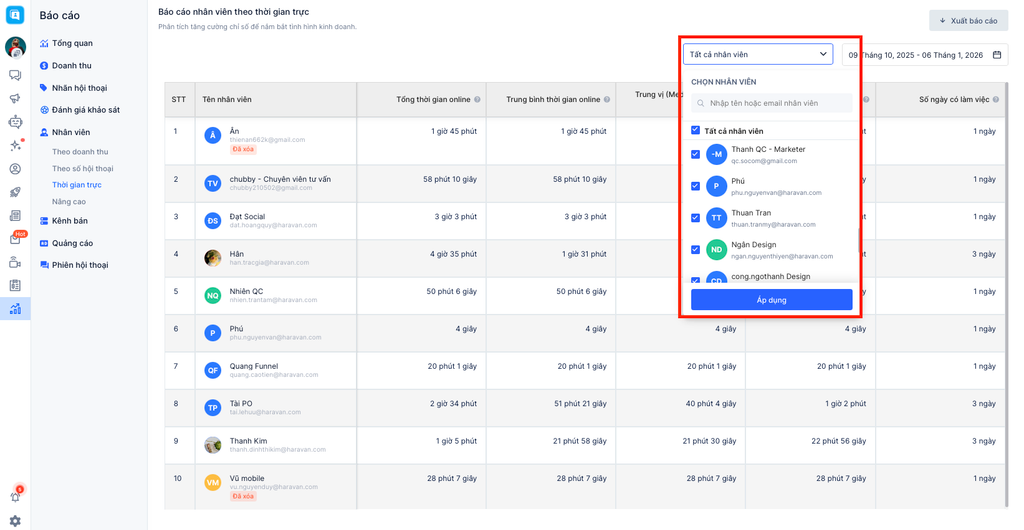
Task: Open the chatbot robot sidebar icon
Action: pos(15,122)
